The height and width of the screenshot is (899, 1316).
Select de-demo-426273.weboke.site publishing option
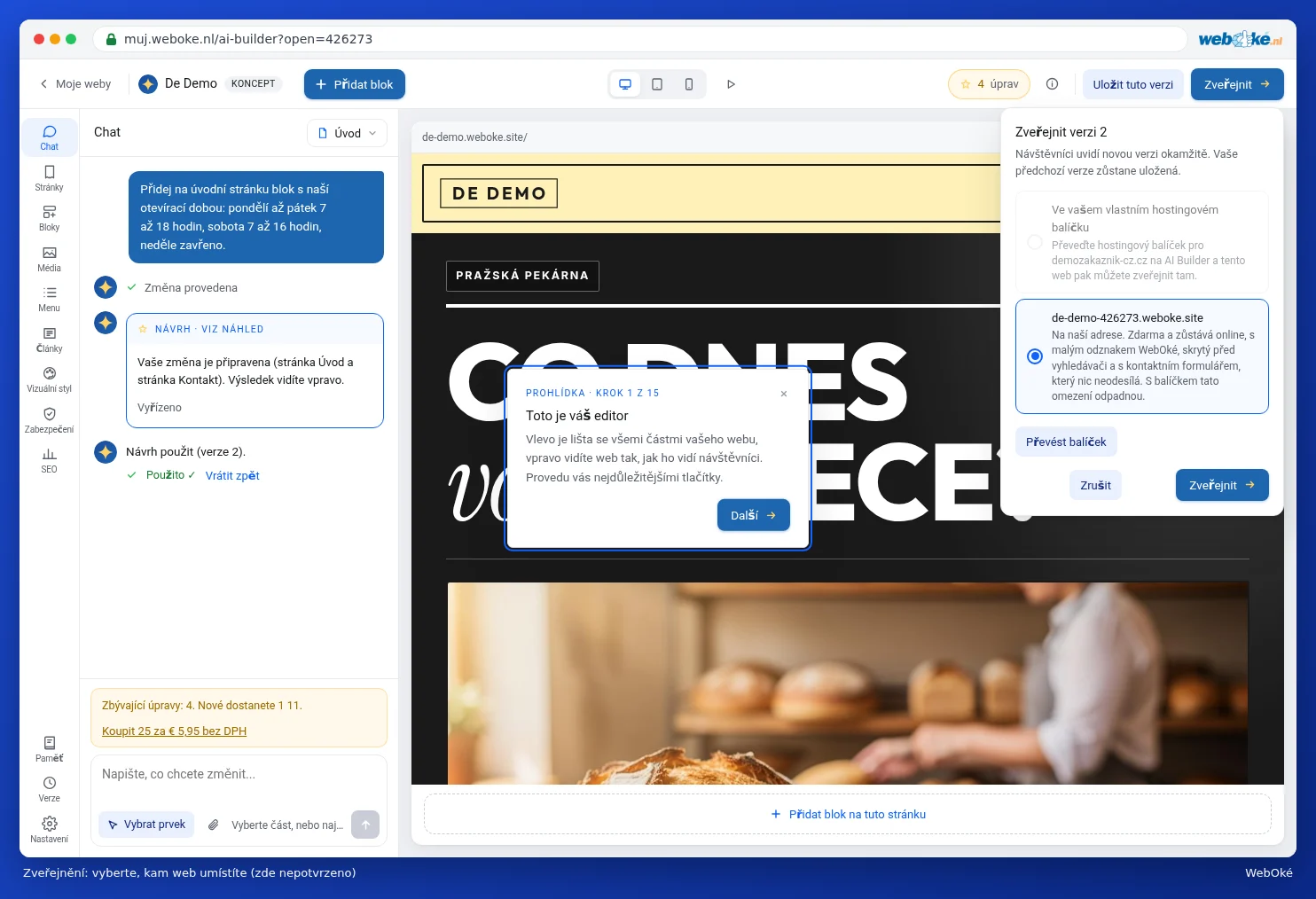point(1142,356)
